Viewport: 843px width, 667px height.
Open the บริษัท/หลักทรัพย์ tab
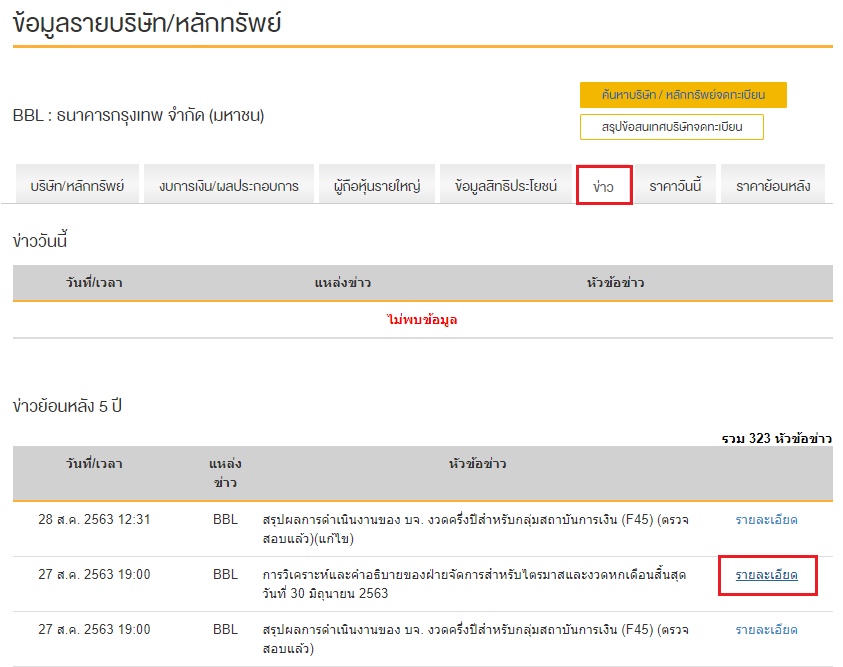coord(77,186)
